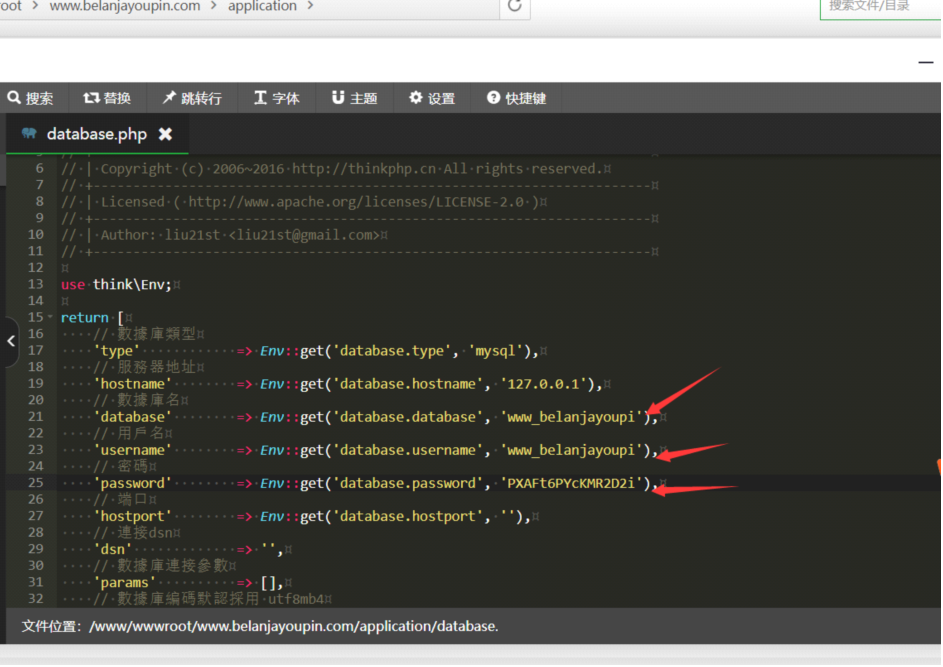The width and height of the screenshot is (943, 667).
Task: Open the 搜索 search tool
Action: 31,98
